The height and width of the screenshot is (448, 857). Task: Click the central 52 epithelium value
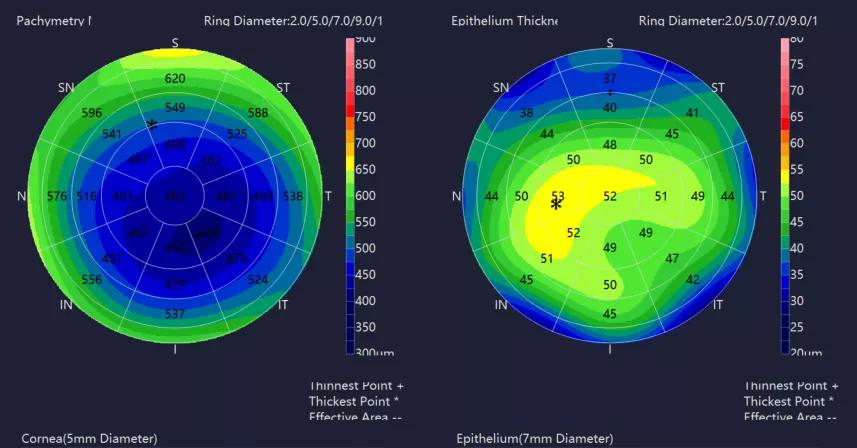click(x=610, y=196)
